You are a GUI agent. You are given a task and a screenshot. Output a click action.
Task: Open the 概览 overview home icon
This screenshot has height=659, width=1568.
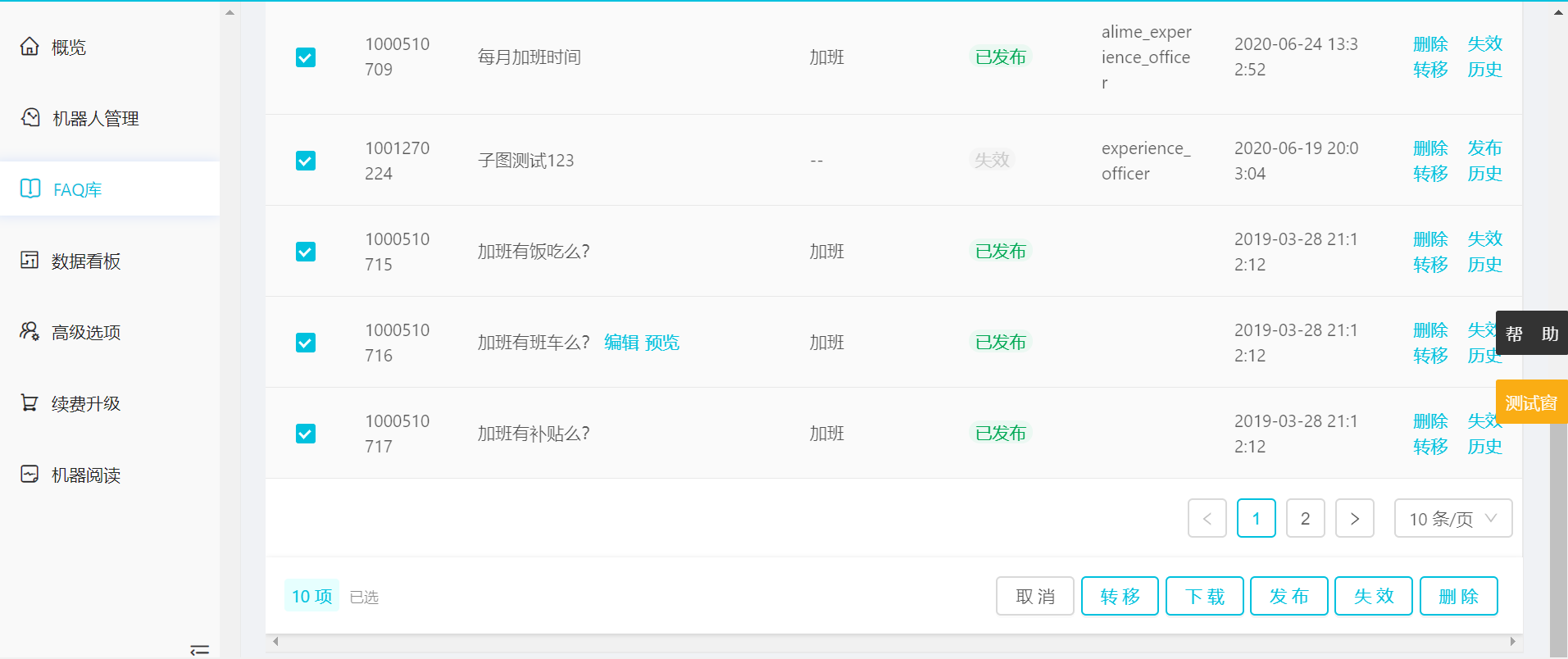[30, 47]
